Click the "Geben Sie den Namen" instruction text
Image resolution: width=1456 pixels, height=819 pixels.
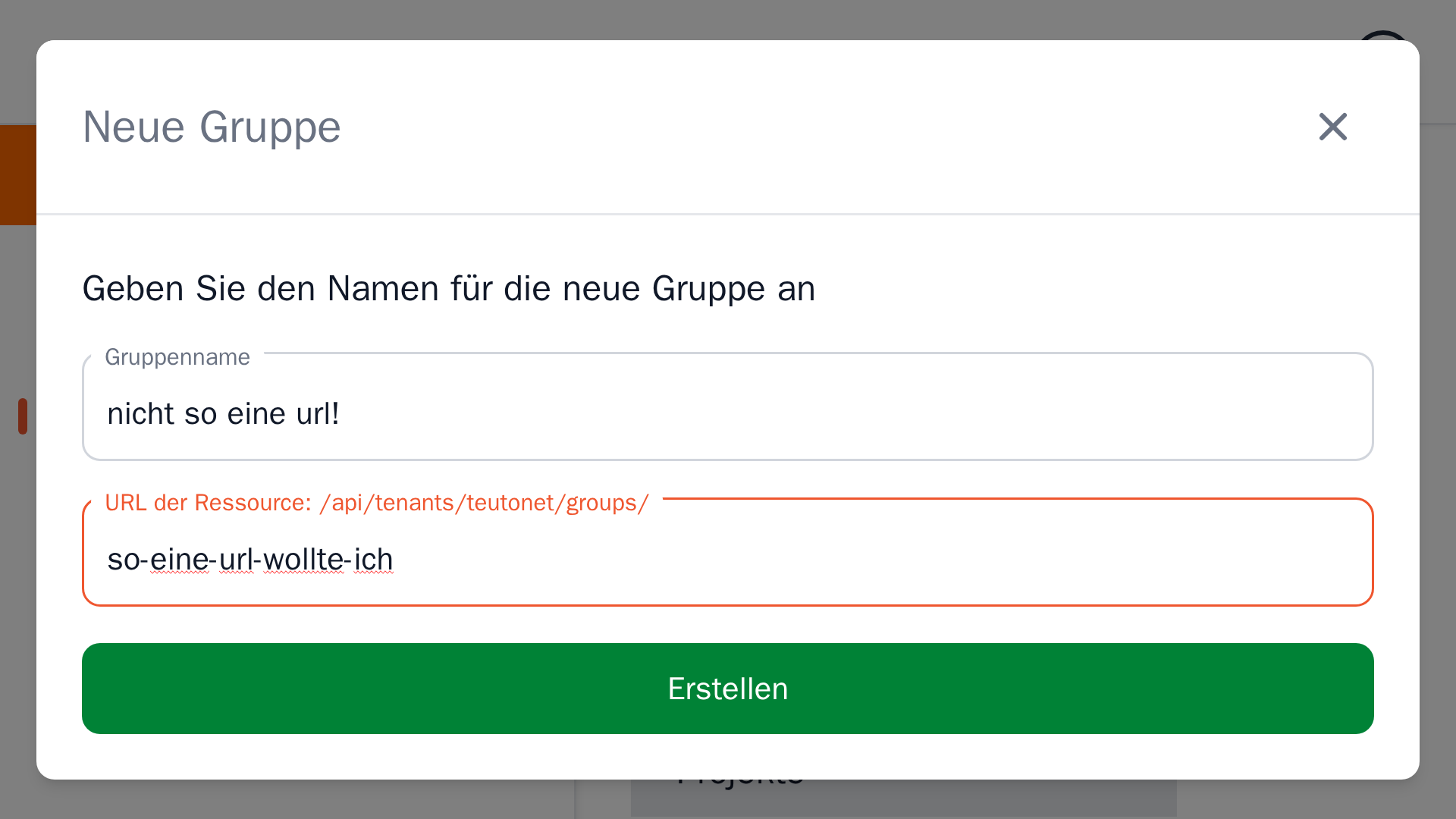tap(448, 289)
